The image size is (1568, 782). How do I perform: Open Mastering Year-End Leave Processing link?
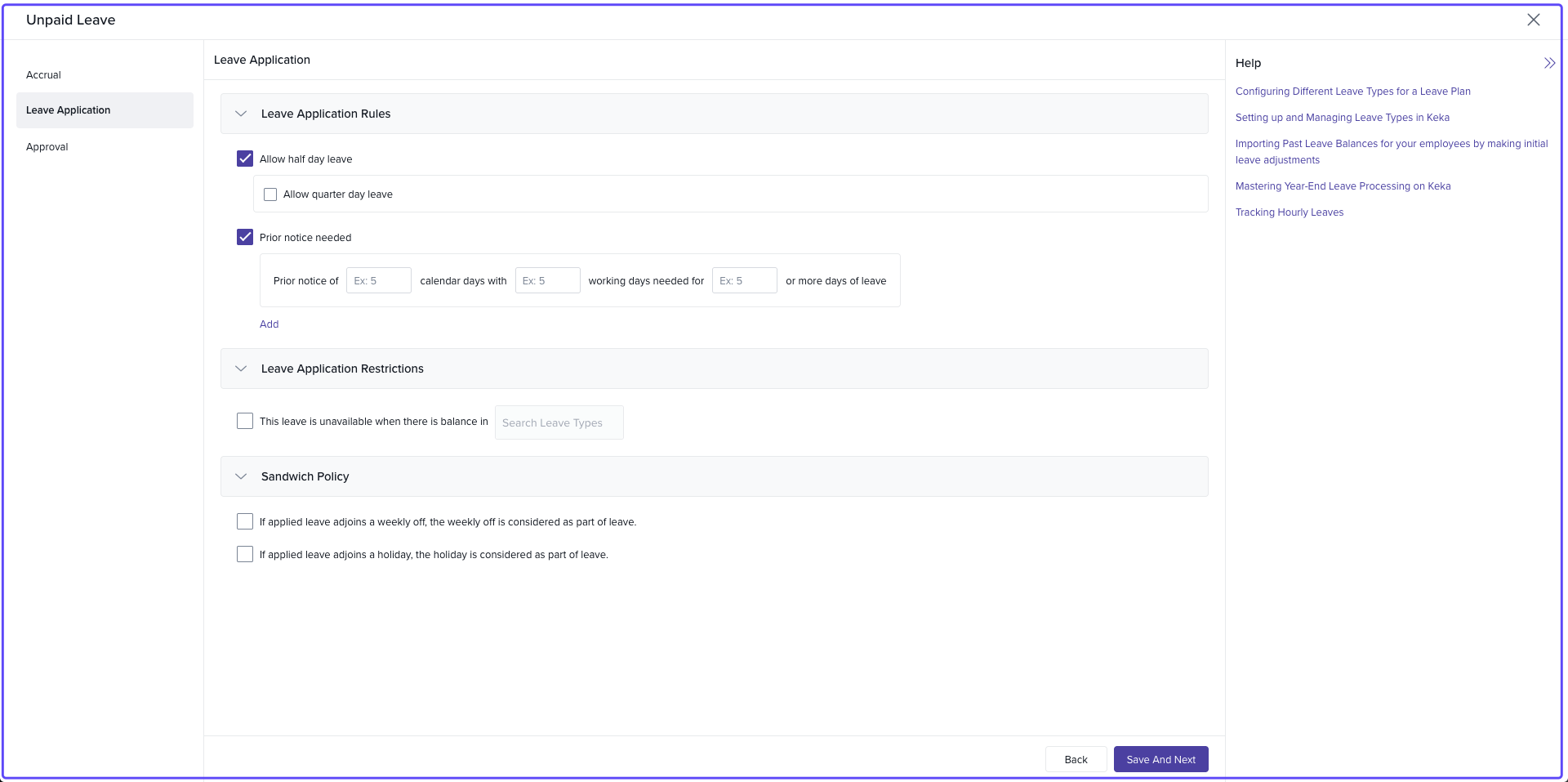1343,186
